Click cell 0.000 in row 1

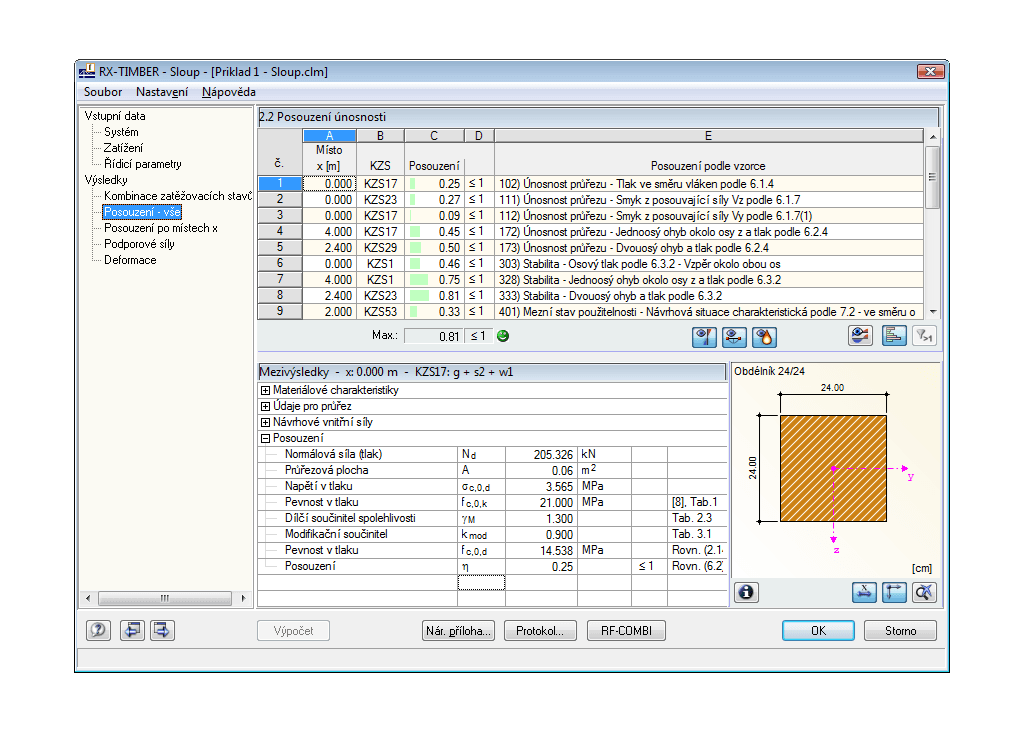pyautogui.click(x=329, y=184)
